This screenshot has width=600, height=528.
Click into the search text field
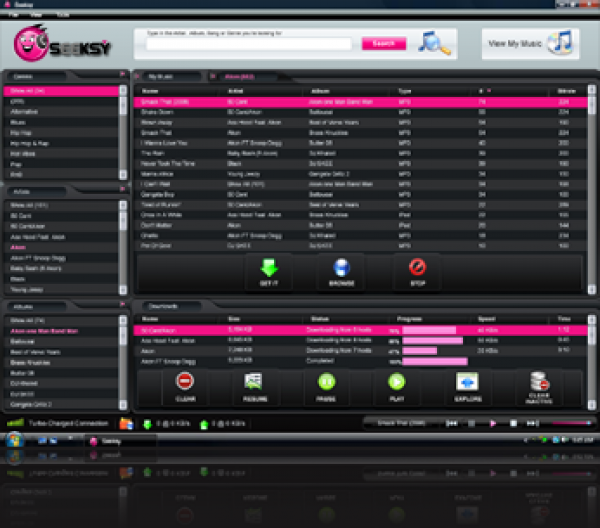click(249, 44)
